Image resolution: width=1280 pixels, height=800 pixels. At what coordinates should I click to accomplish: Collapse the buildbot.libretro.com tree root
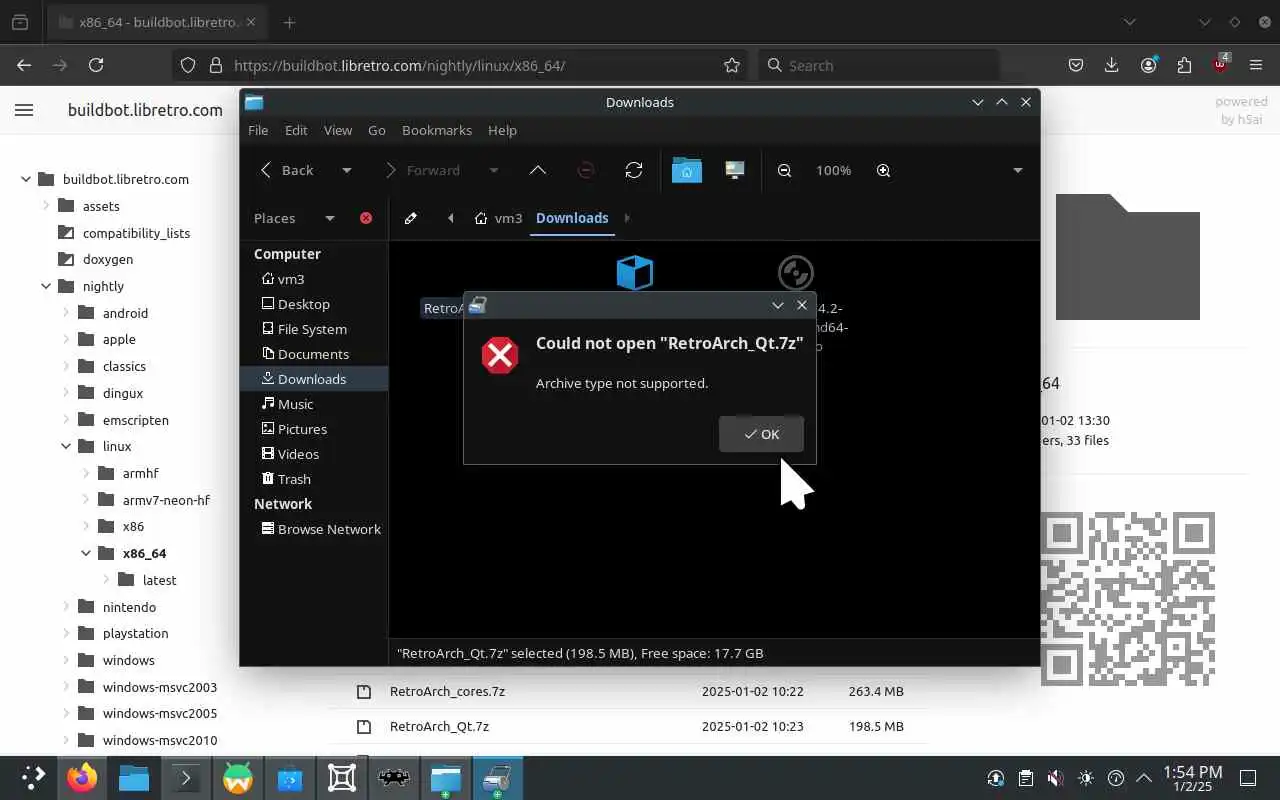26,179
